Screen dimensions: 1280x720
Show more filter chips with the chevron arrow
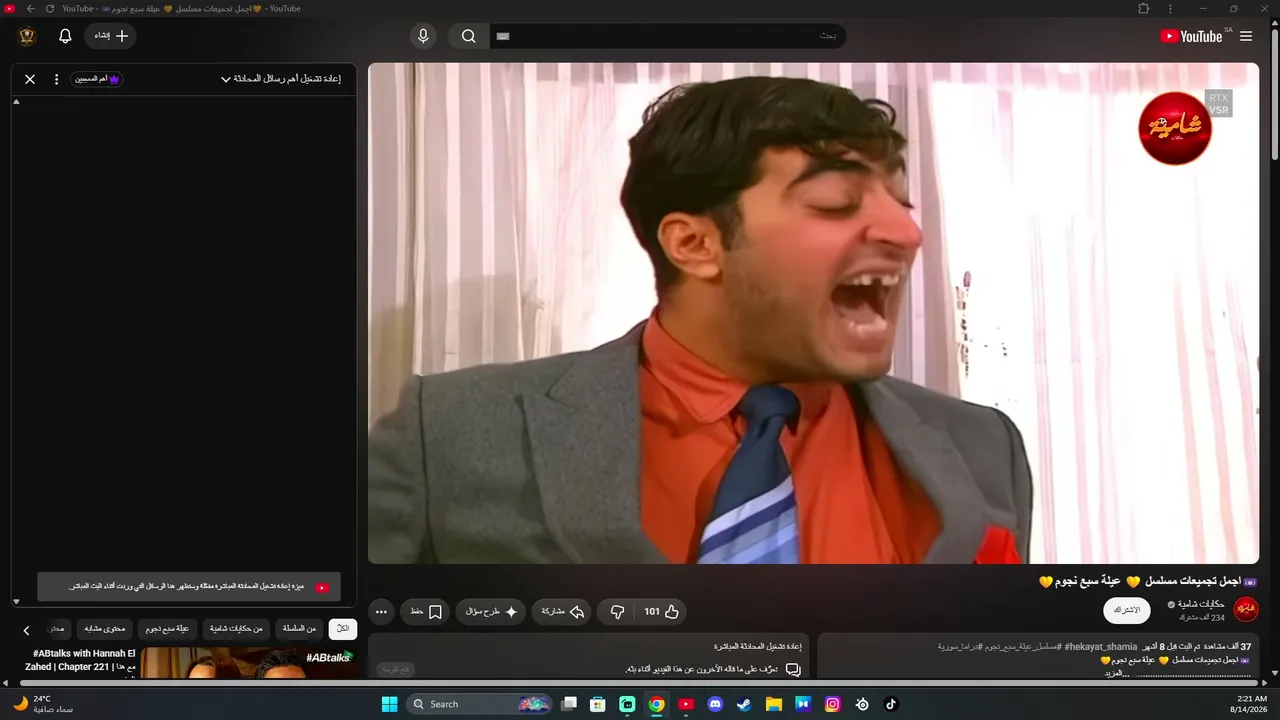pos(27,630)
